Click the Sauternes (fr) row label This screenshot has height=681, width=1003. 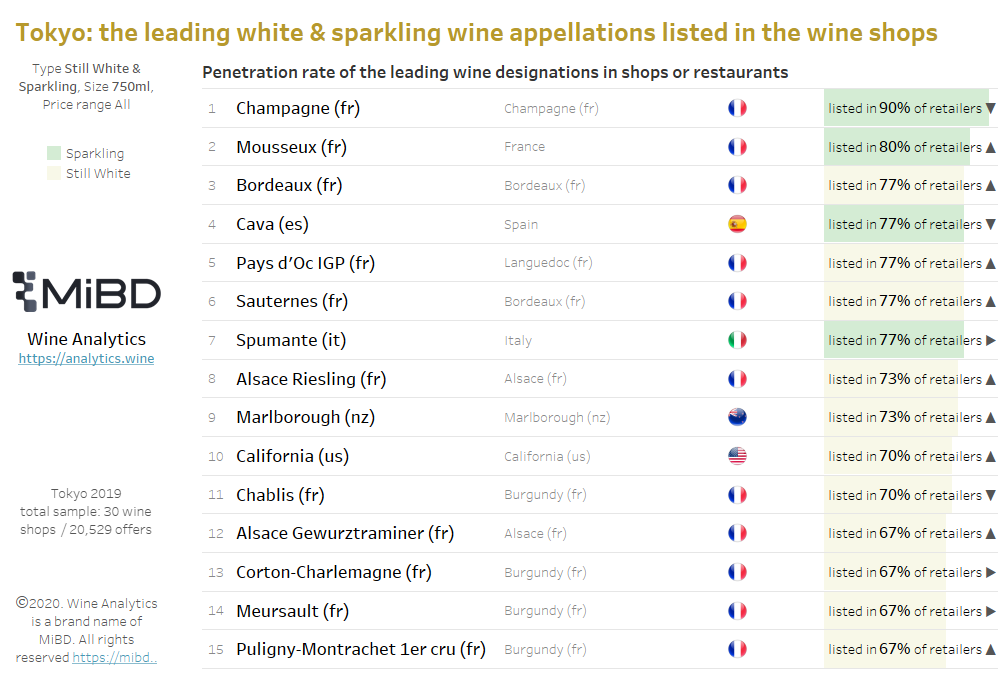(292, 301)
